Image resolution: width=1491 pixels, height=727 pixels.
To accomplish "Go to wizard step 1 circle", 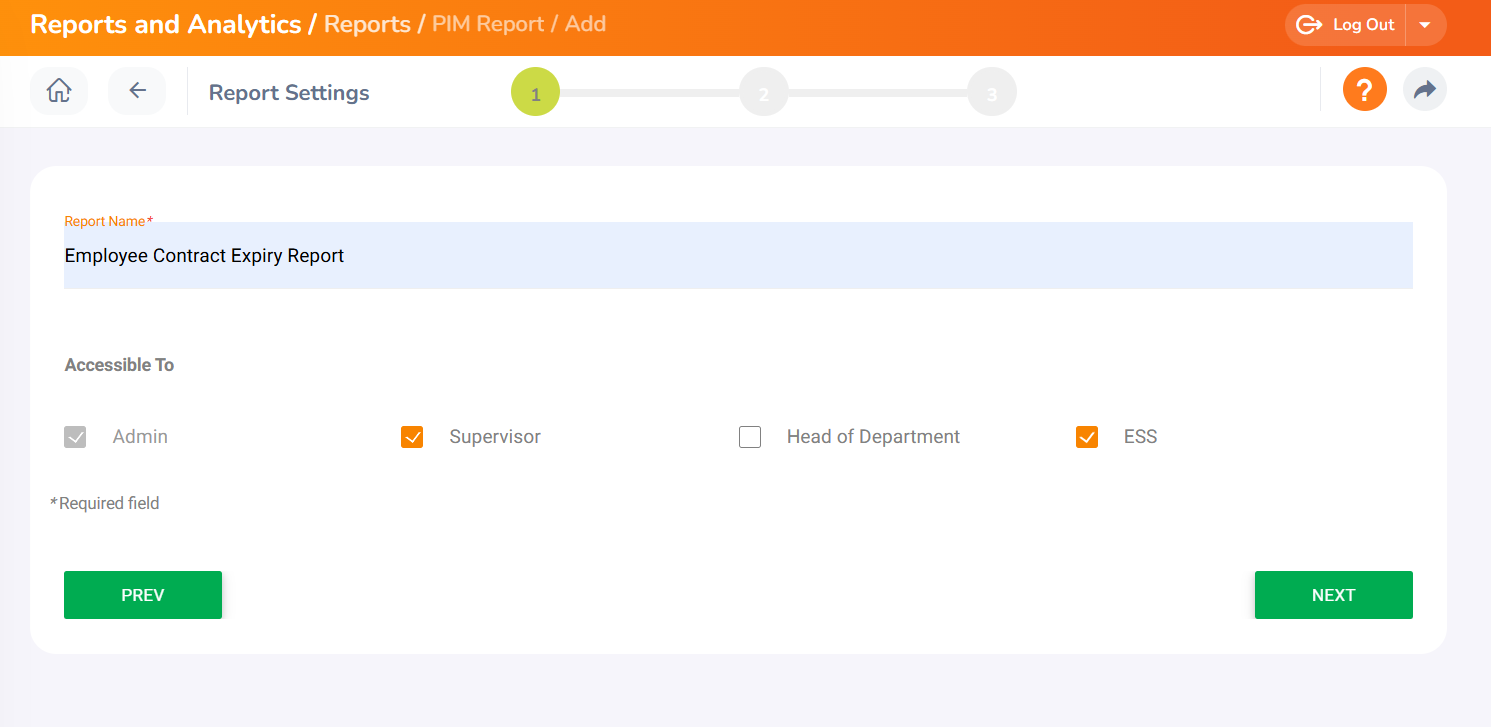I will pyautogui.click(x=535, y=93).
